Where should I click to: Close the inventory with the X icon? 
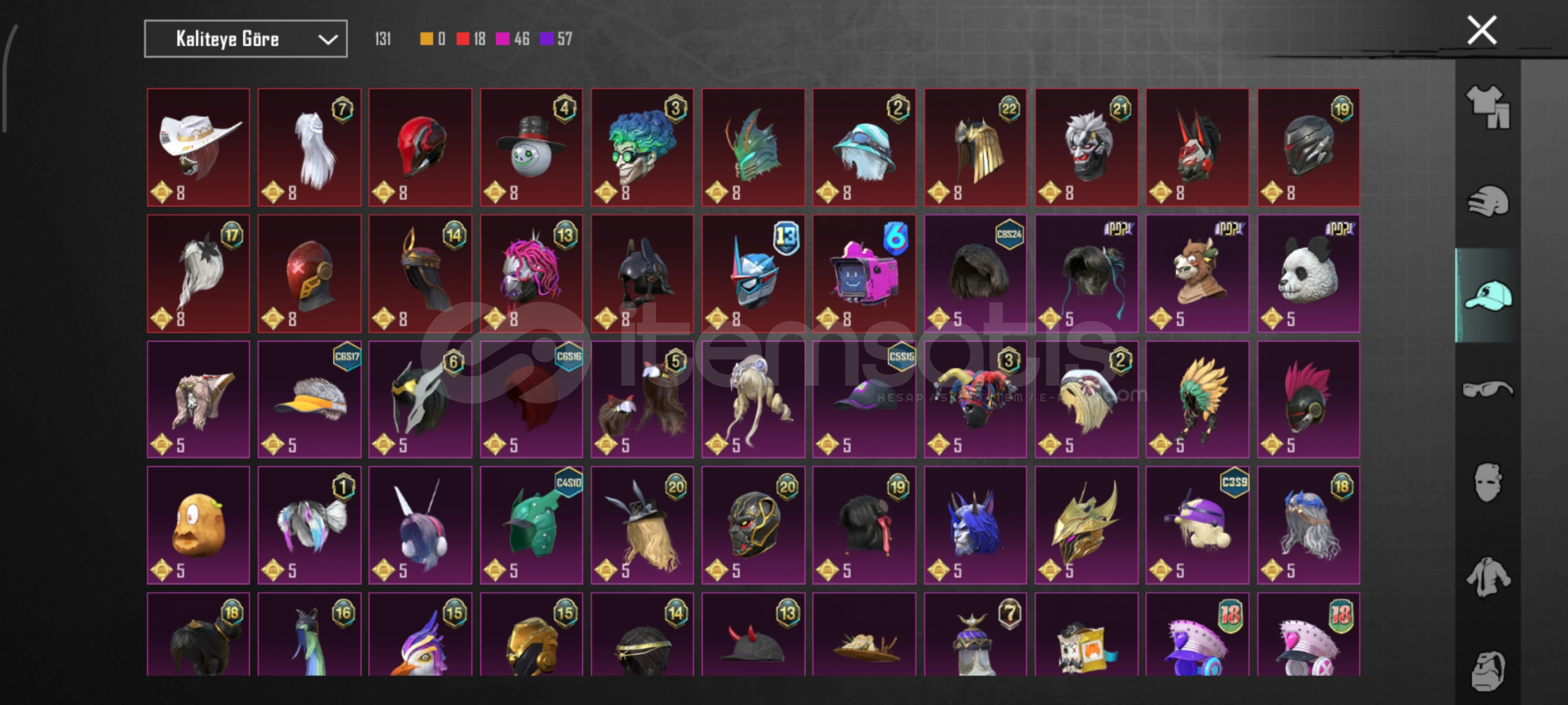(x=1482, y=30)
